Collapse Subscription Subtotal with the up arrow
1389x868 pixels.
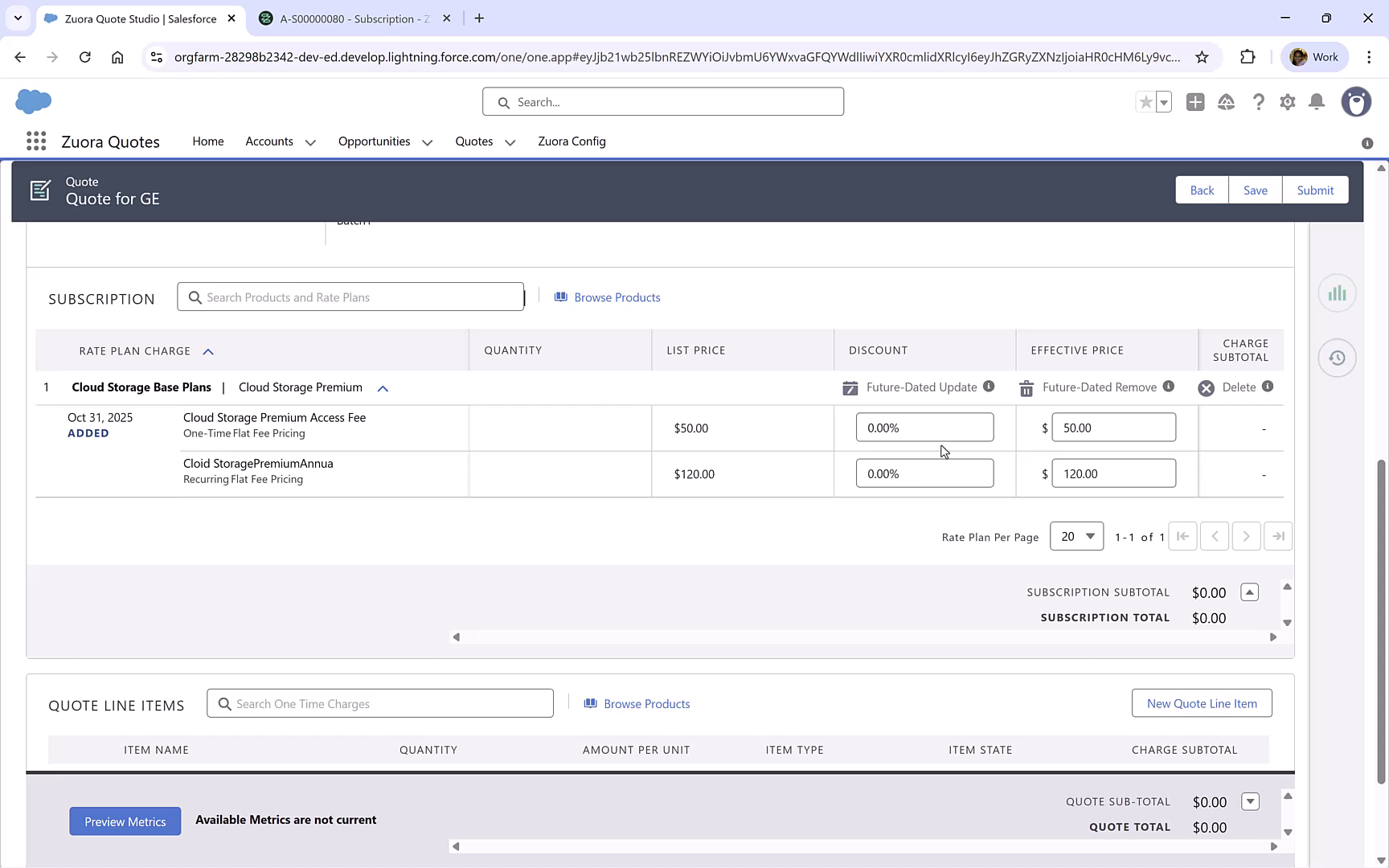(x=1249, y=592)
